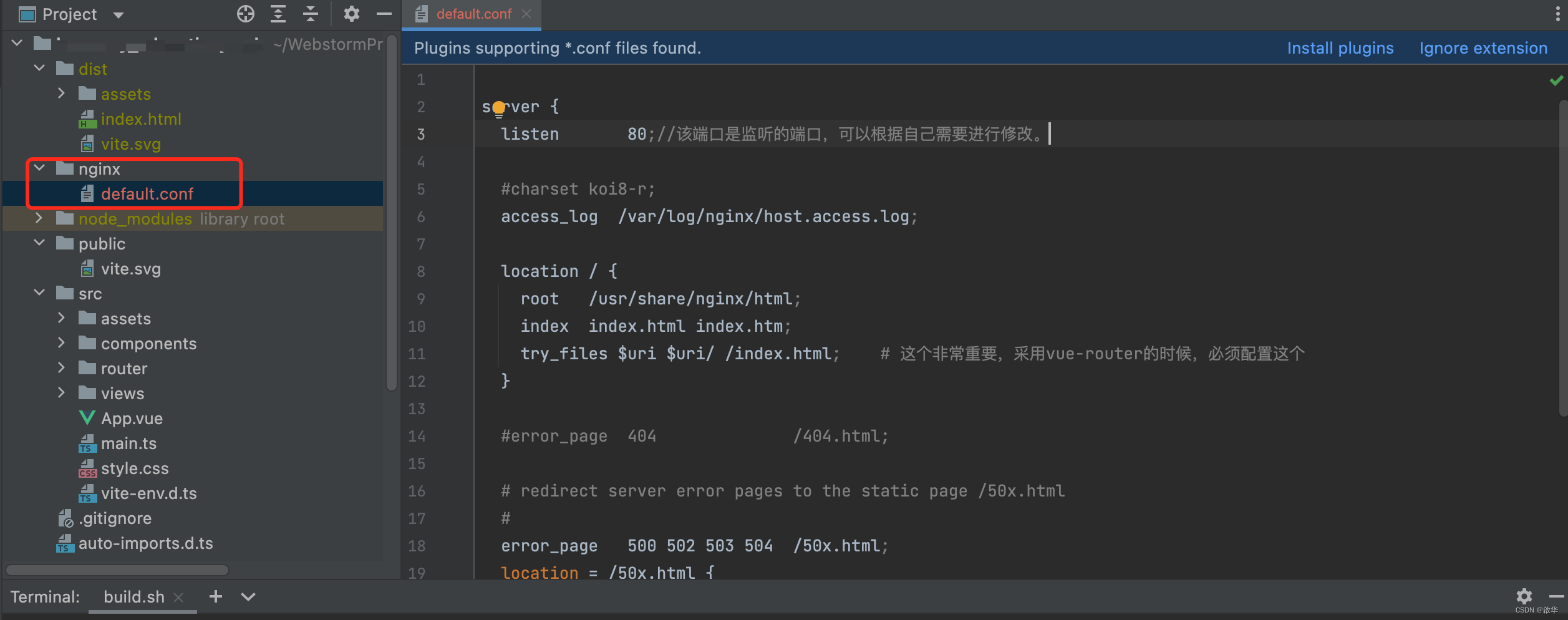Viewport: 1568px width, 620px height.
Task: Expand the node_modules folder
Action: pyautogui.click(x=39, y=218)
